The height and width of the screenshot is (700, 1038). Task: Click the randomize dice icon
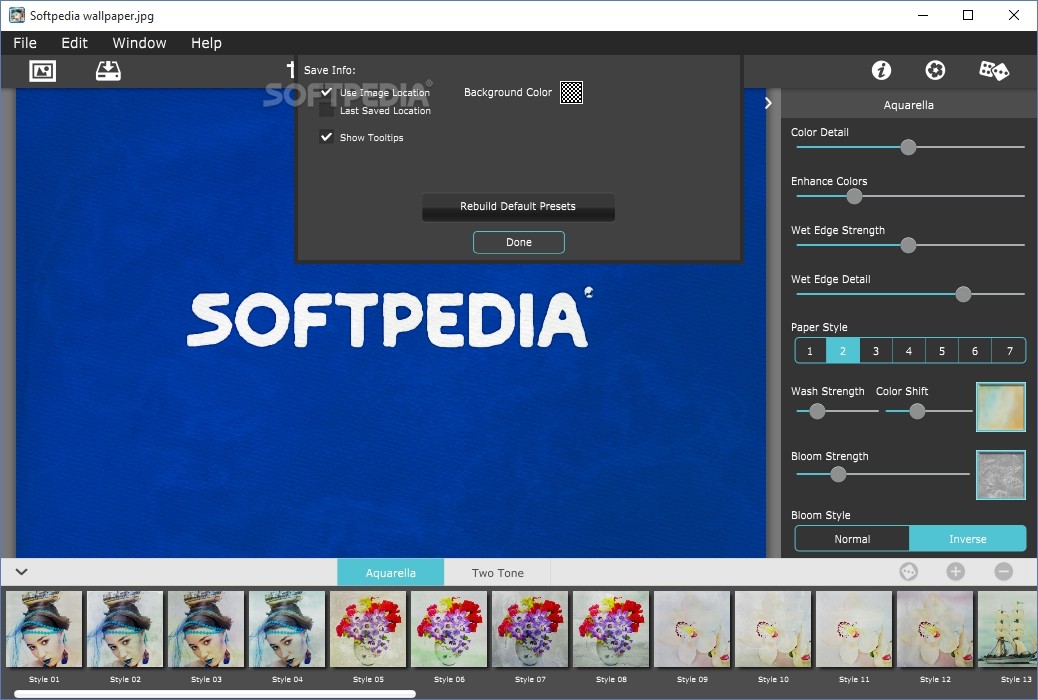tap(994, 70)
